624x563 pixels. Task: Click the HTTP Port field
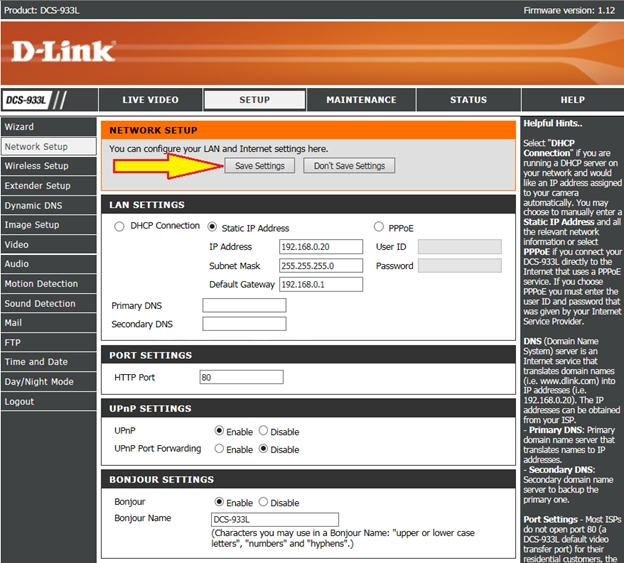[241, 377]
